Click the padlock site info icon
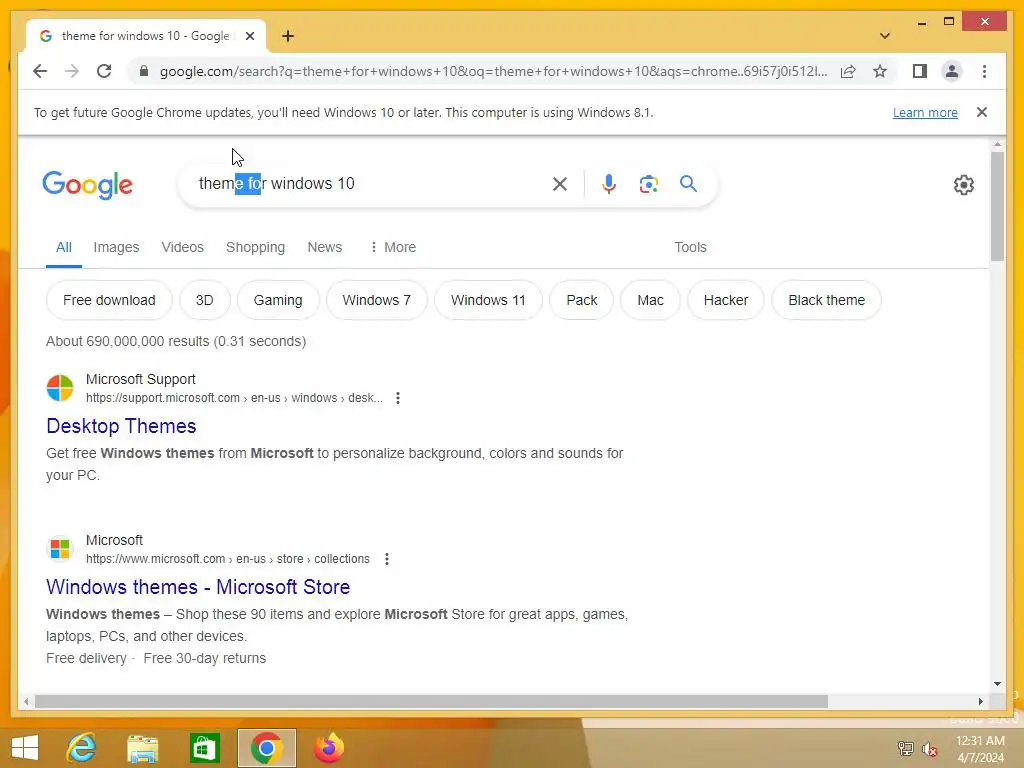This screenshot has height=768, width=1024. pos(144,71)
